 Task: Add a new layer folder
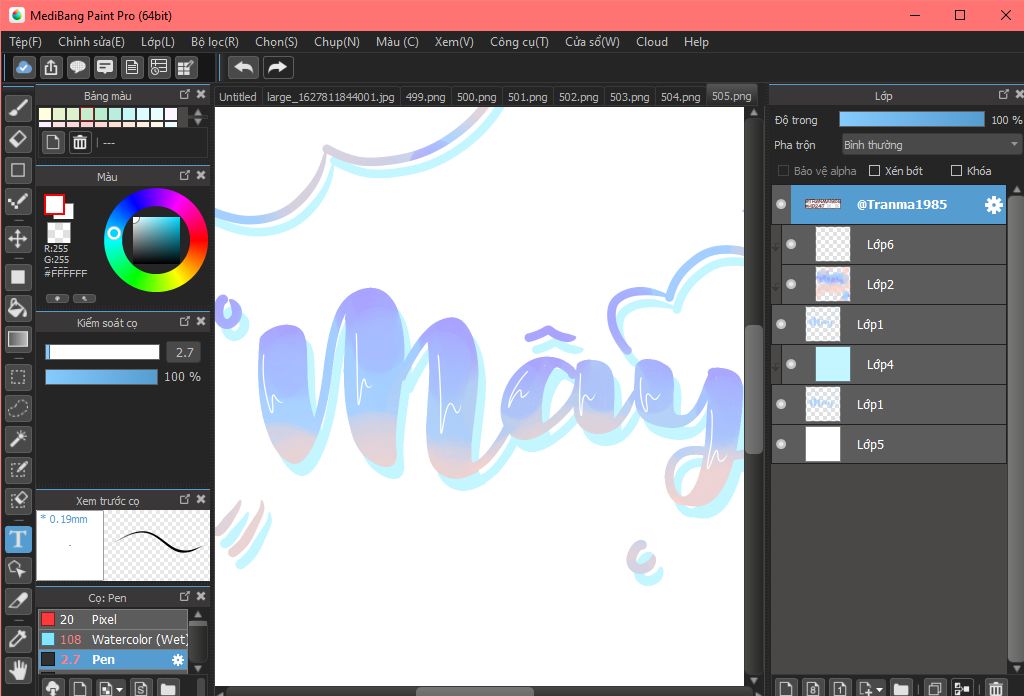[901, 688]
